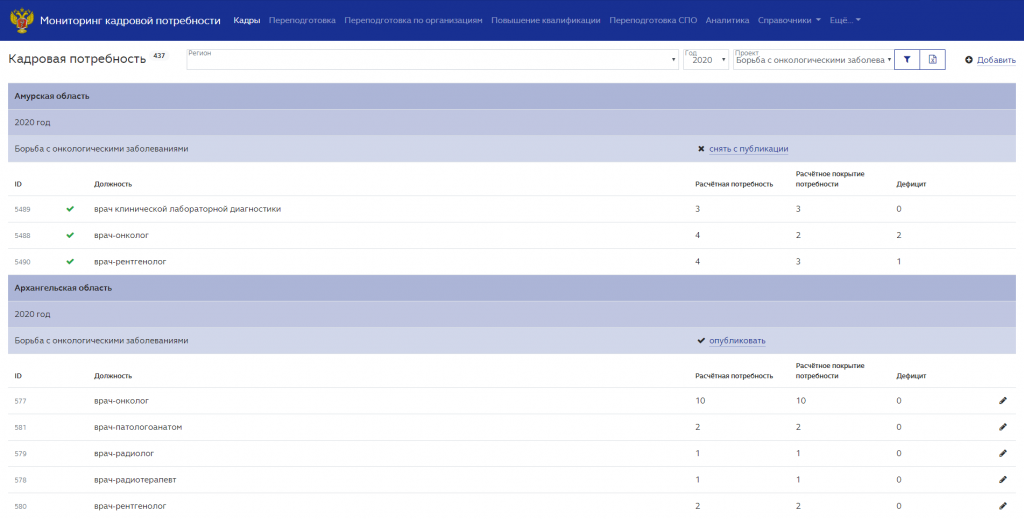The width and height of the screenshot is (1024, 519).
Task: Click plus icon next to Добавить
Action: [969, 60]
